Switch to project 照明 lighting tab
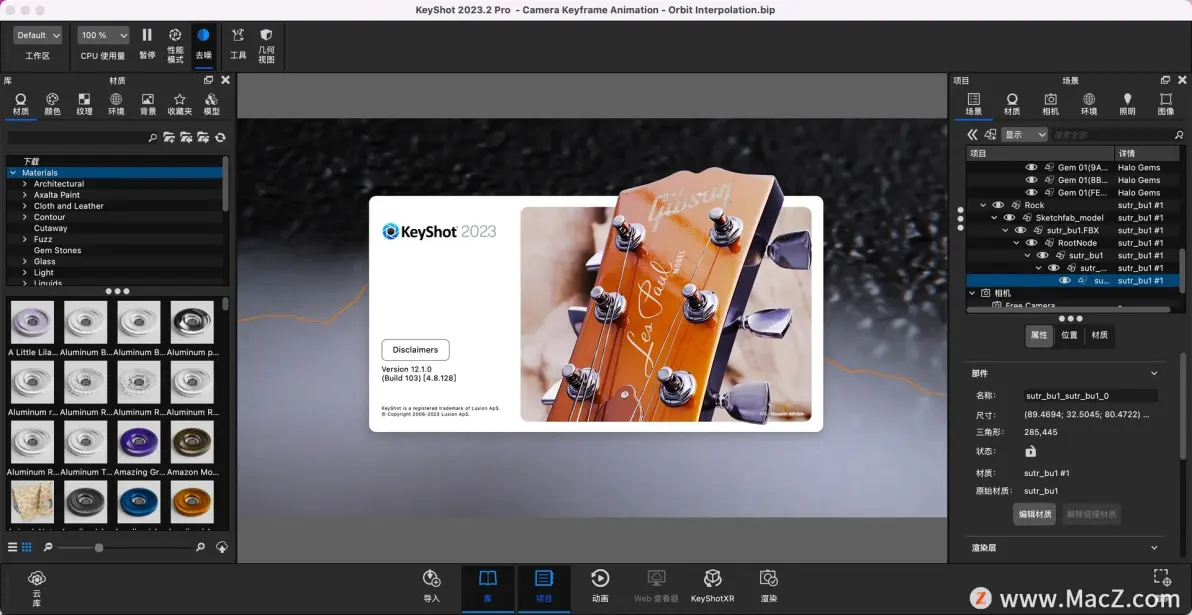Image resolution: width=1192 pixels, height=615 pixels. (1127, 105)
